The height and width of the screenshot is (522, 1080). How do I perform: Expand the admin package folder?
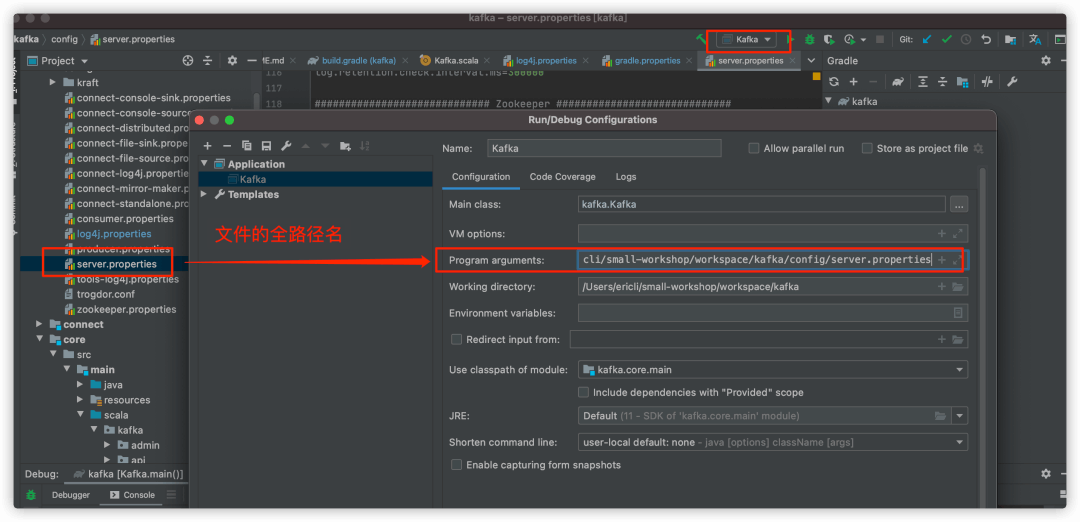(107, 445)
